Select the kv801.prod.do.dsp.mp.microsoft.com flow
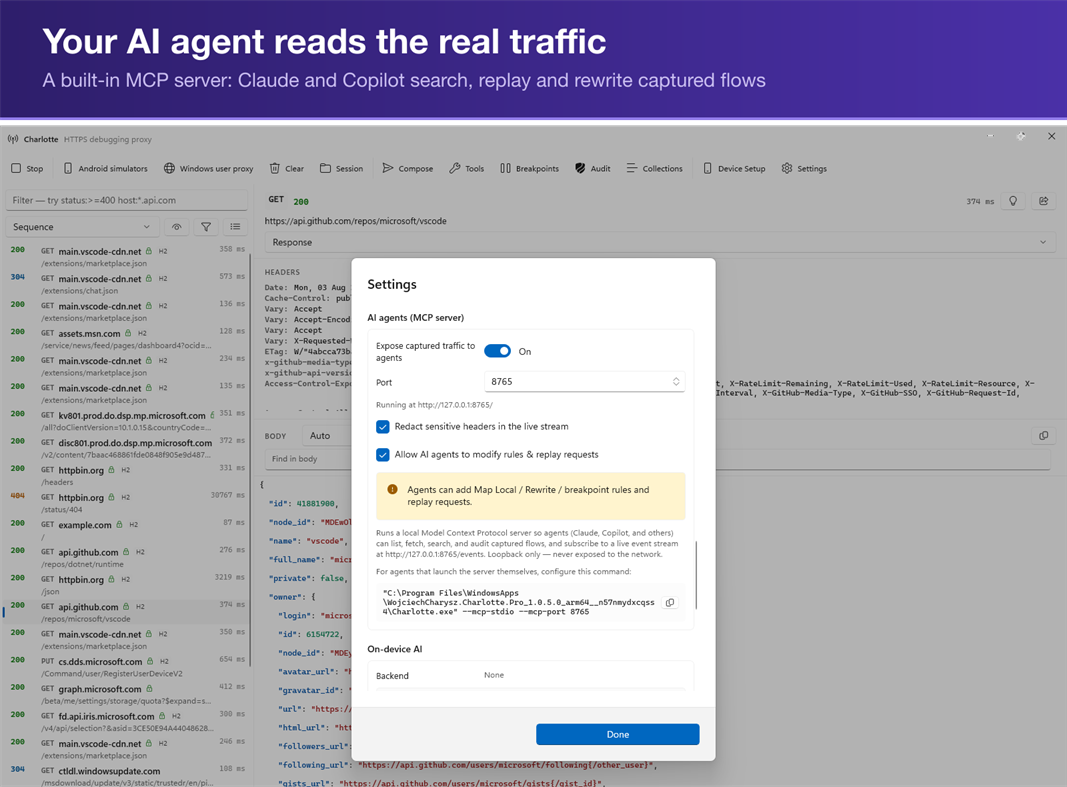The height and width of the screenshot is (787, 1067). (127, 421)
